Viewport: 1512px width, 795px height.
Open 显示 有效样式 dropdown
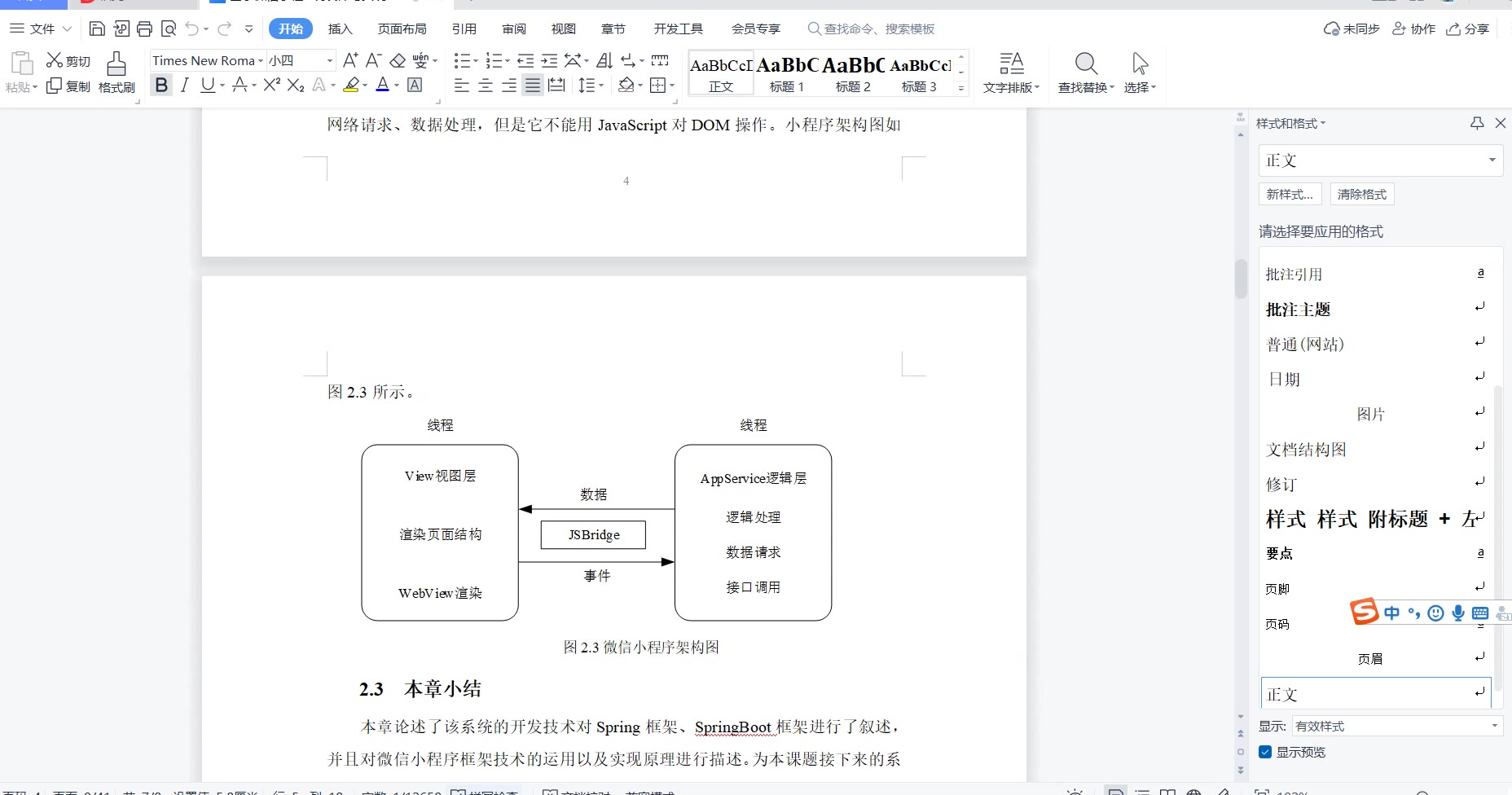click(x=1396, y=726)
